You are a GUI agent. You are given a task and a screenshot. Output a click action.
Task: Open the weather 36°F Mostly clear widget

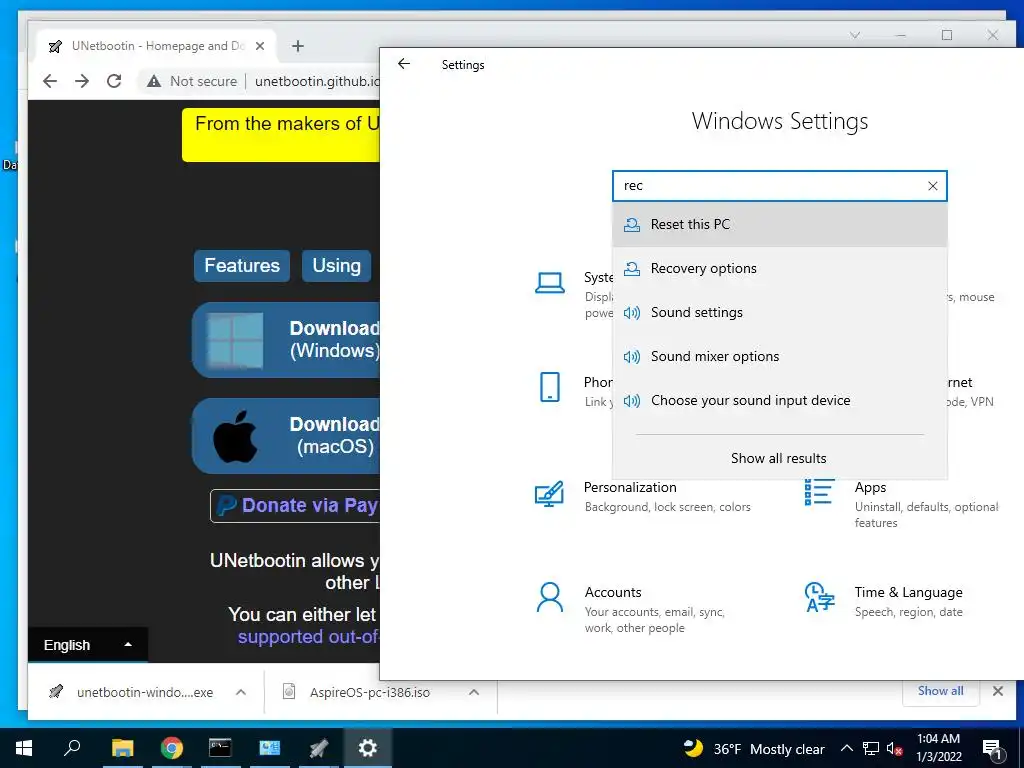[x=754, y=748]
